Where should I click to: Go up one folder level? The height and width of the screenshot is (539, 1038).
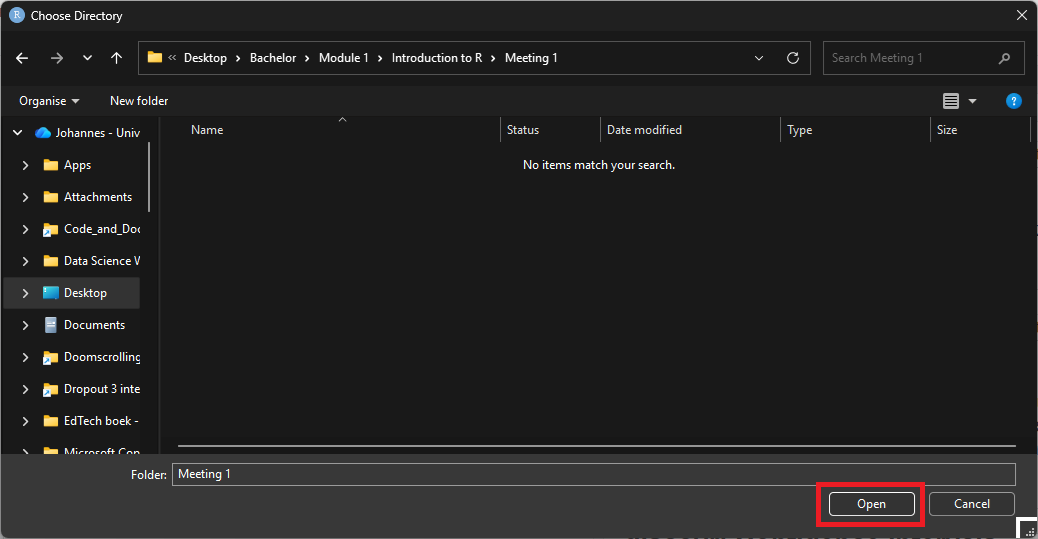coord(116,58)
